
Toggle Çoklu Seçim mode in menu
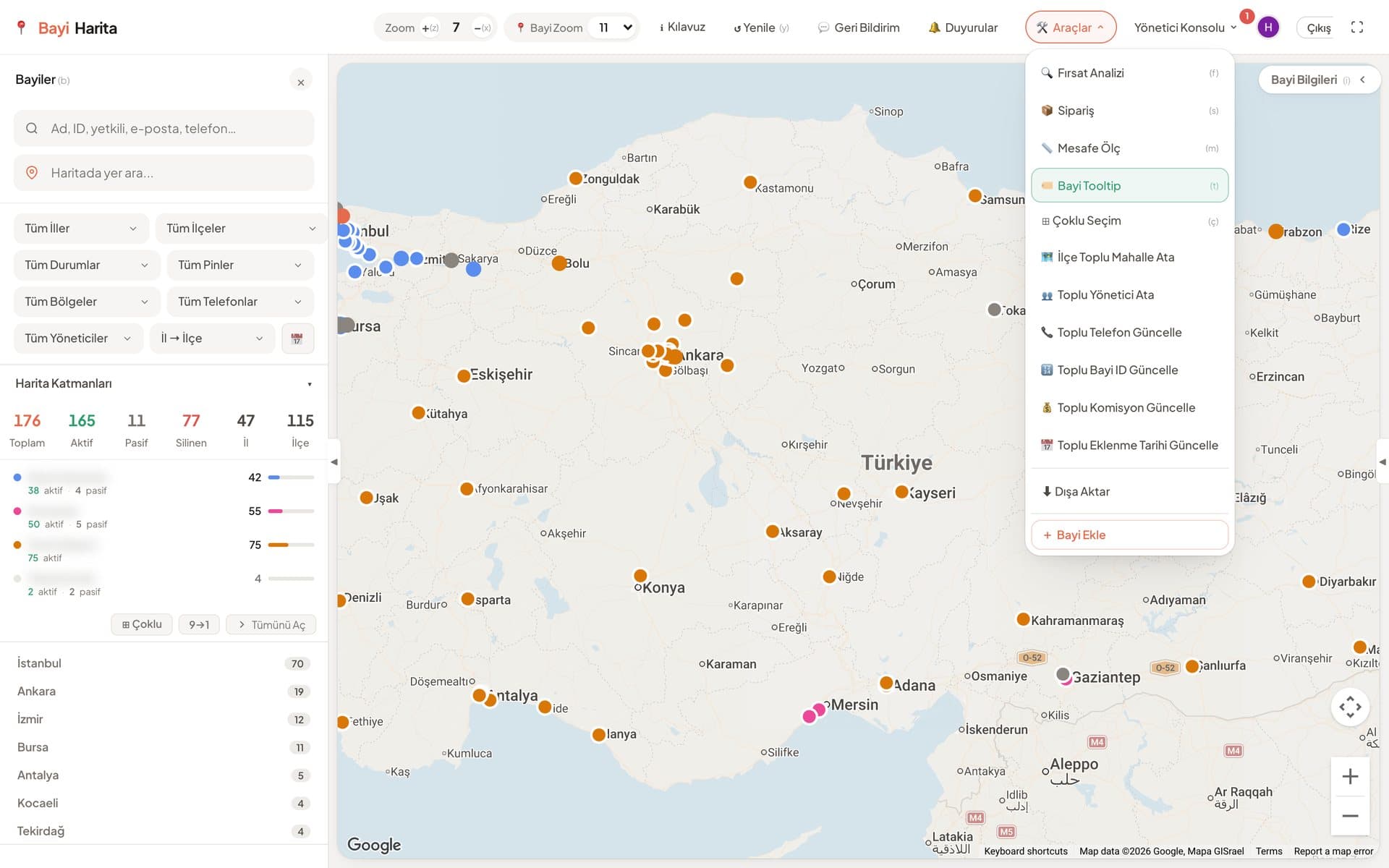pos(1129,221)
